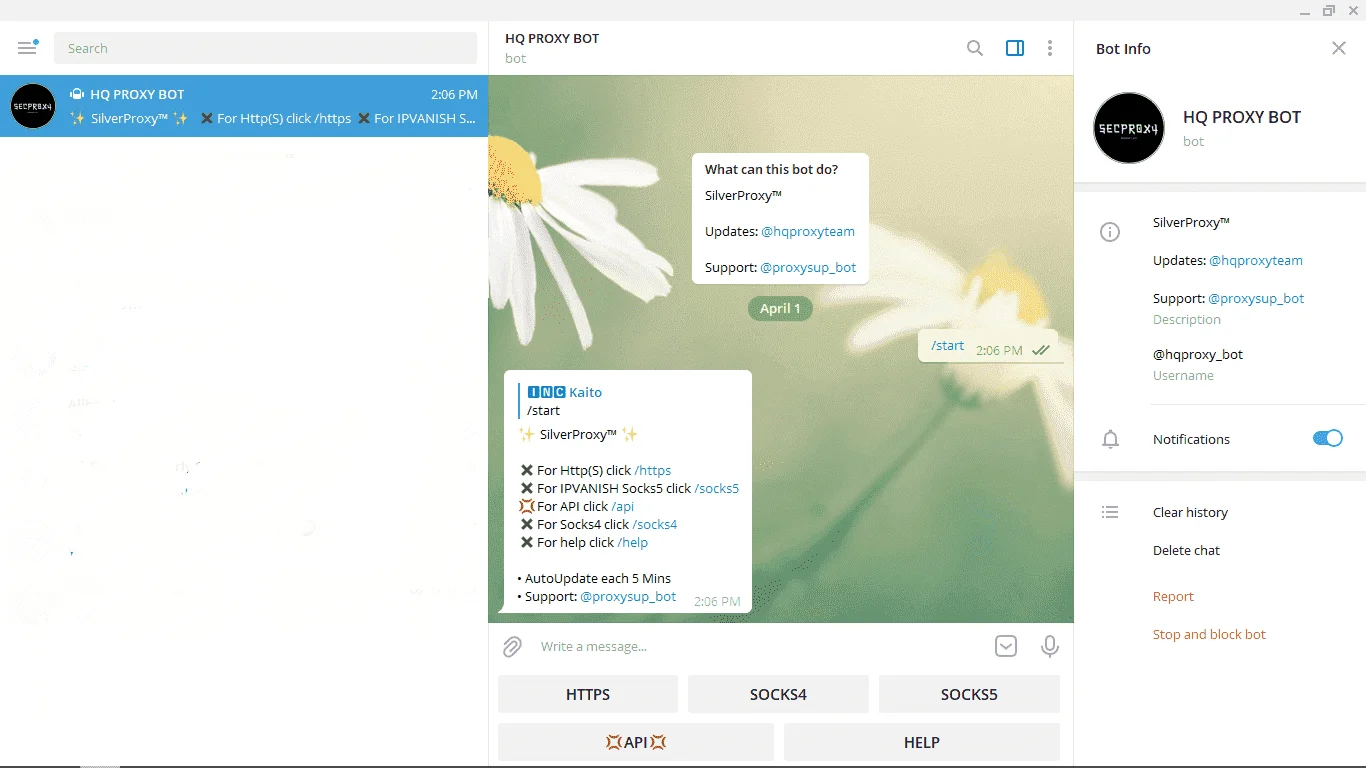Open the /socks5 command link
Image resolution: width=1366 pixels, height=768 pixels.
coord(717,489)
